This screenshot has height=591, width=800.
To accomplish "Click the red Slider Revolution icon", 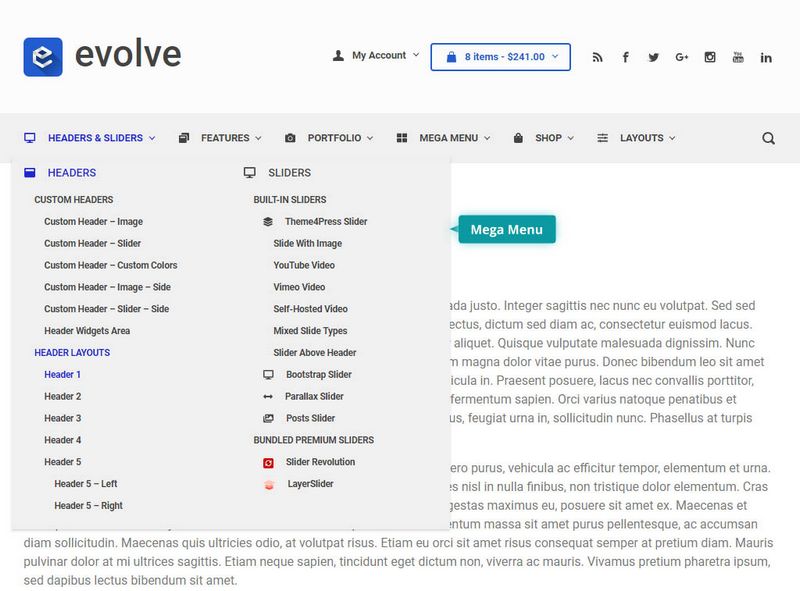I will click(268, 462).
